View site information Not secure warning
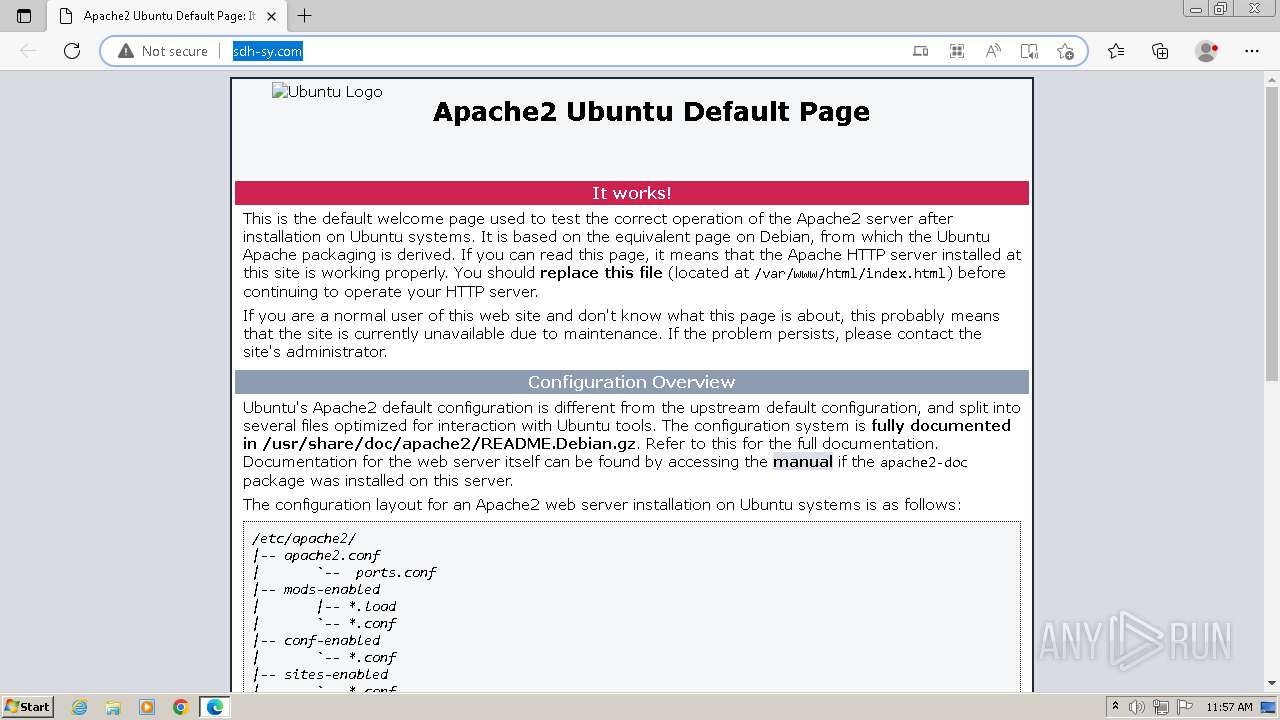Viewport: 1280px width, 720px height. (163, 51)
